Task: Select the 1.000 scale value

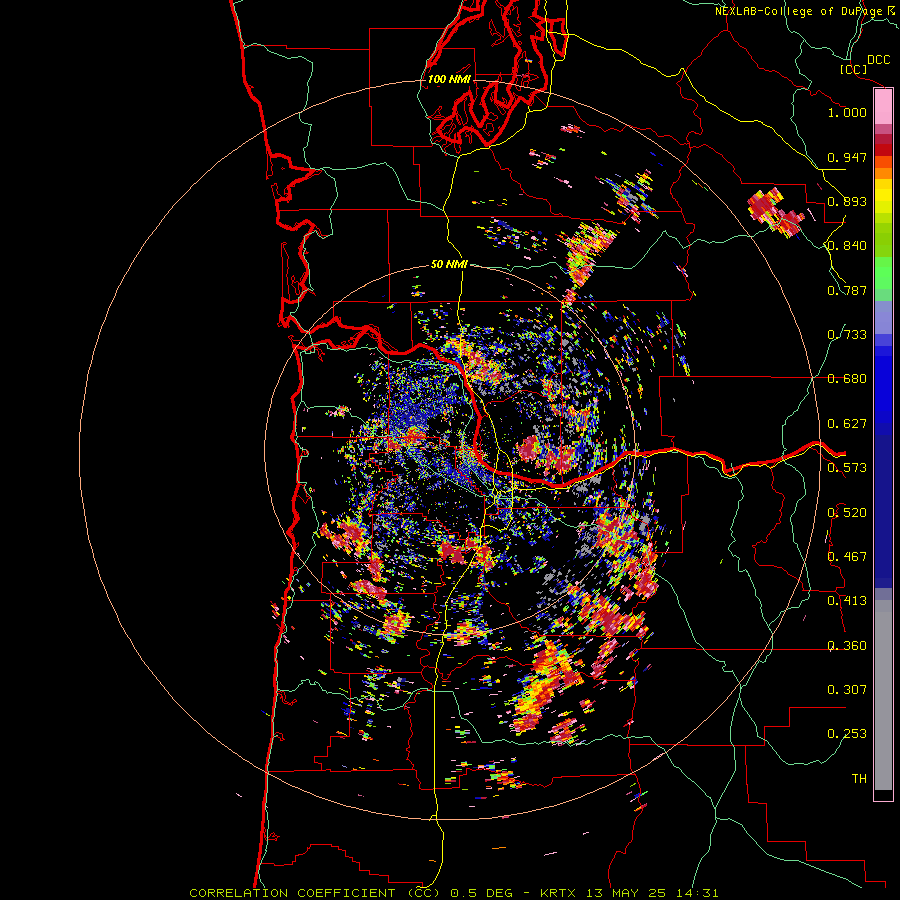Action: tap(847, 112)
